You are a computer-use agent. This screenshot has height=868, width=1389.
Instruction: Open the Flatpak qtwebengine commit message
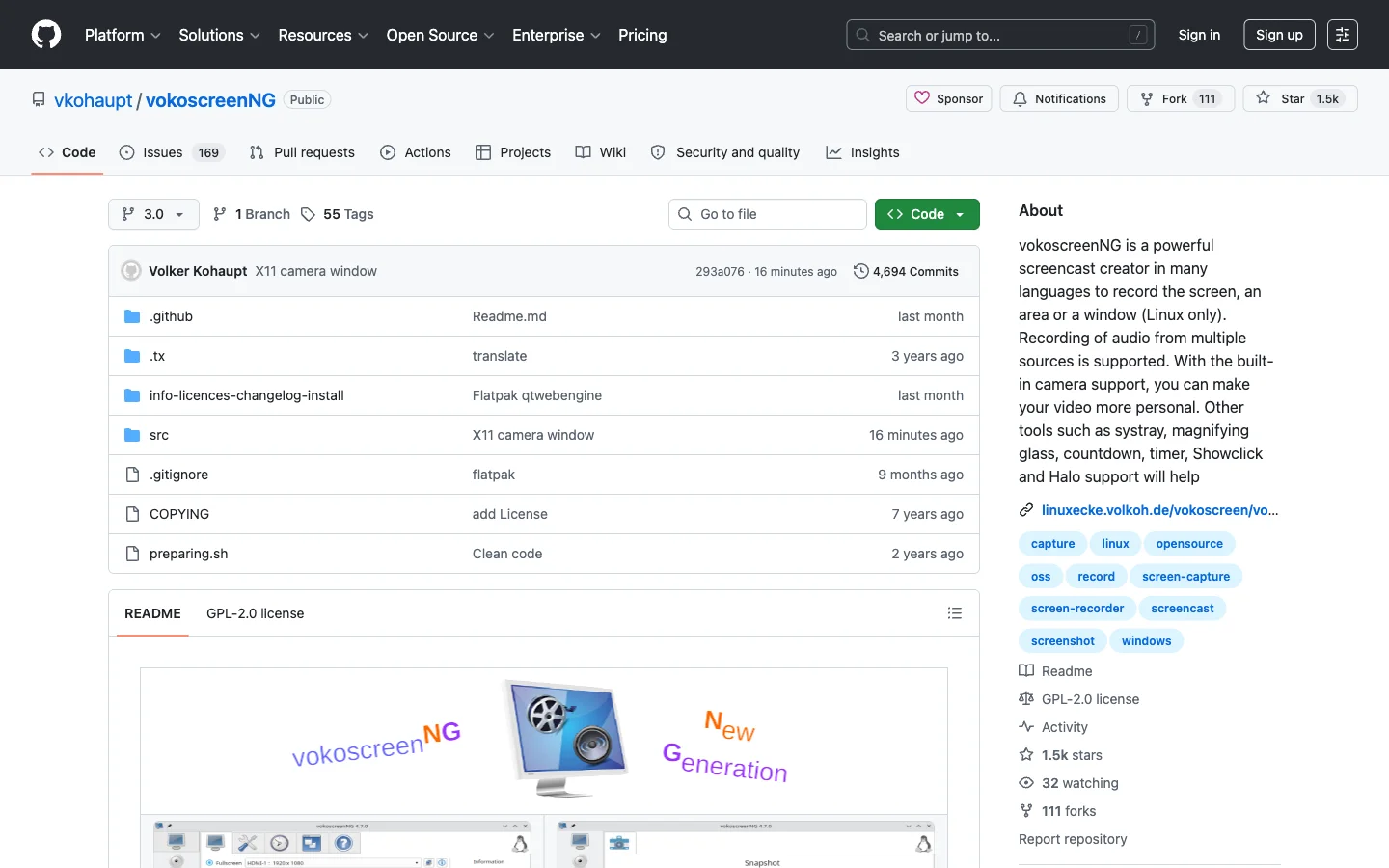(537, 395)
